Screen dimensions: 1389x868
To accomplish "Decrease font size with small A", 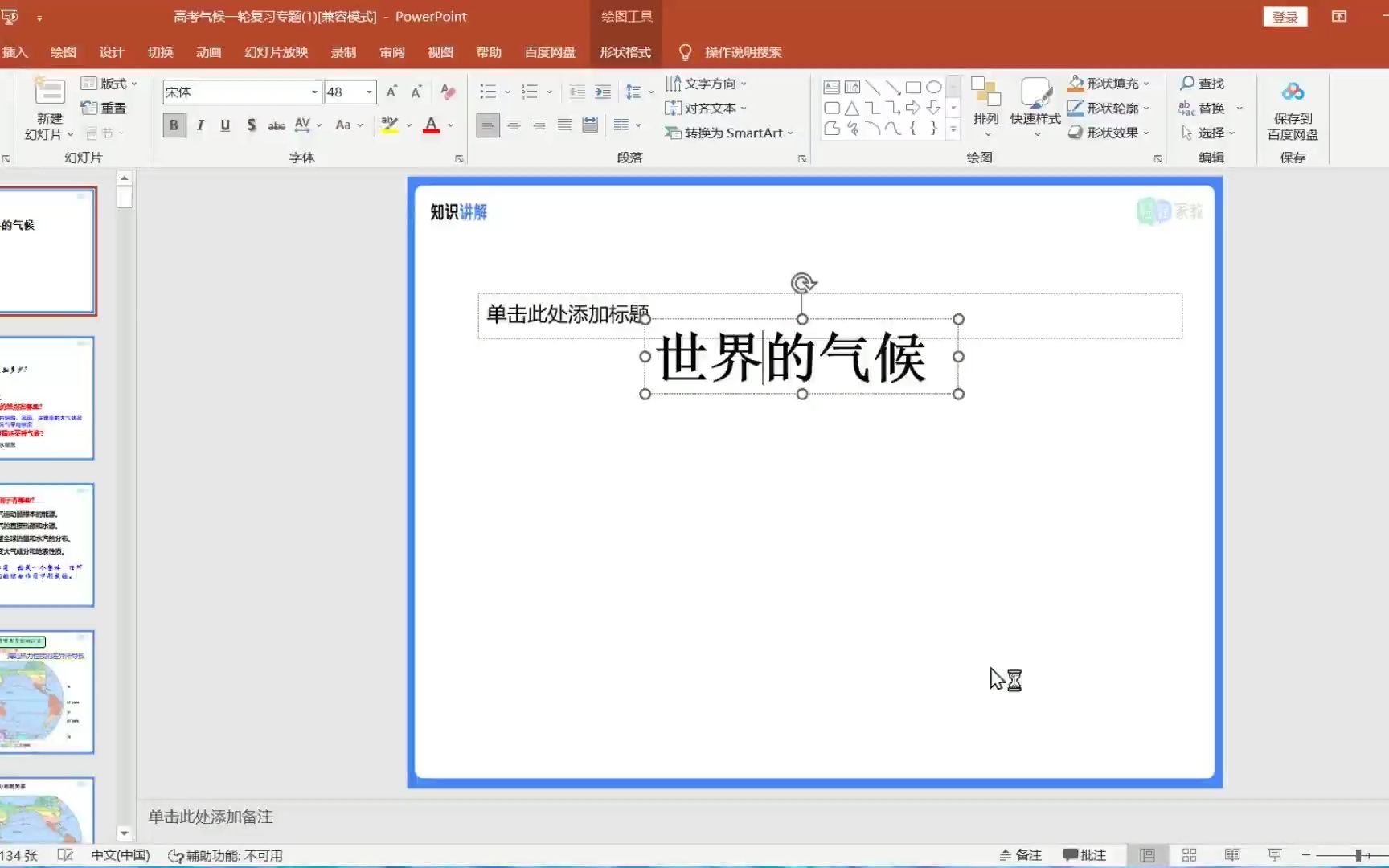I will point(416,92).
